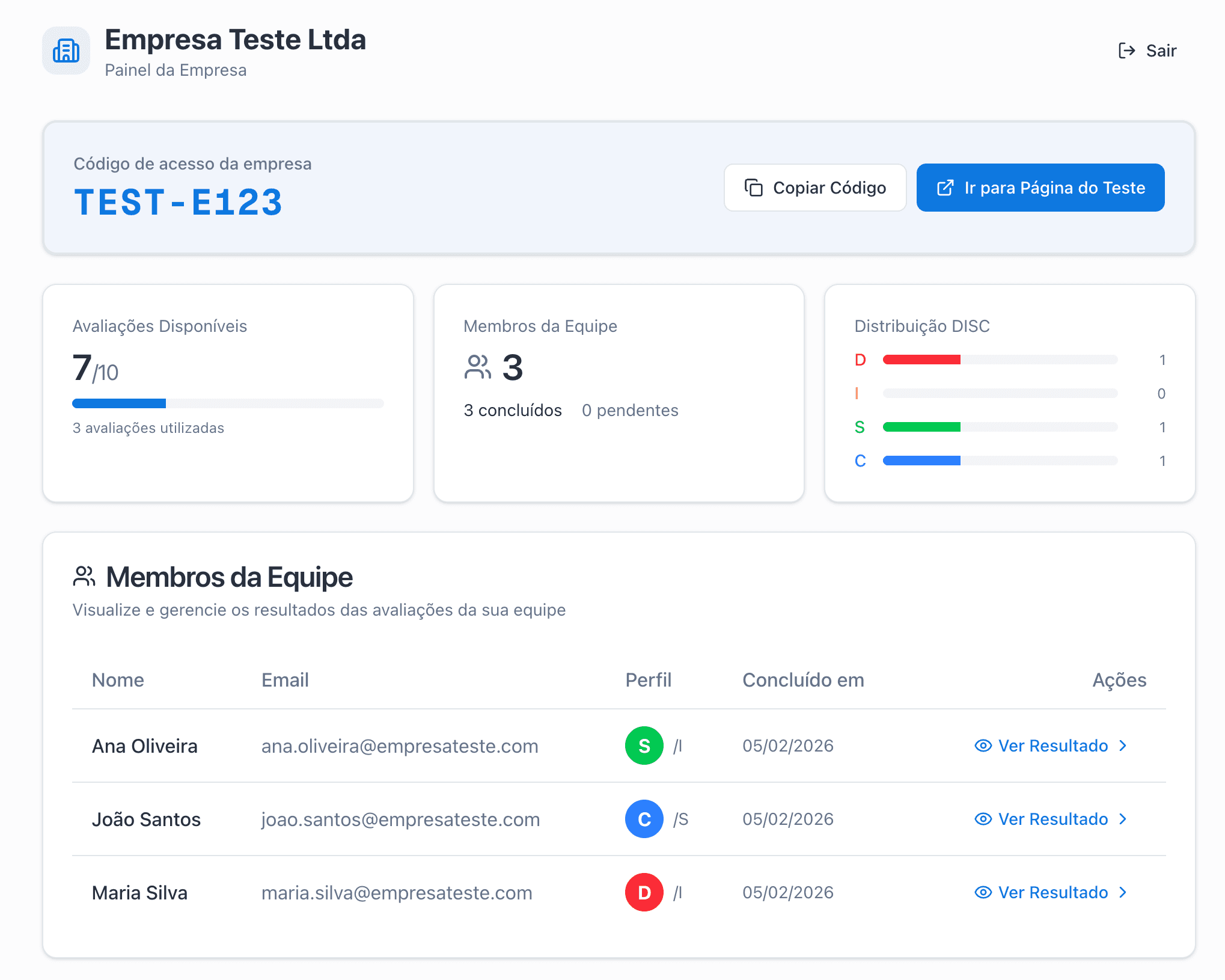Click the eye icon beside Ana Oliveira's Ver Resultado
1225x980 pixels.
coord(982,746)
